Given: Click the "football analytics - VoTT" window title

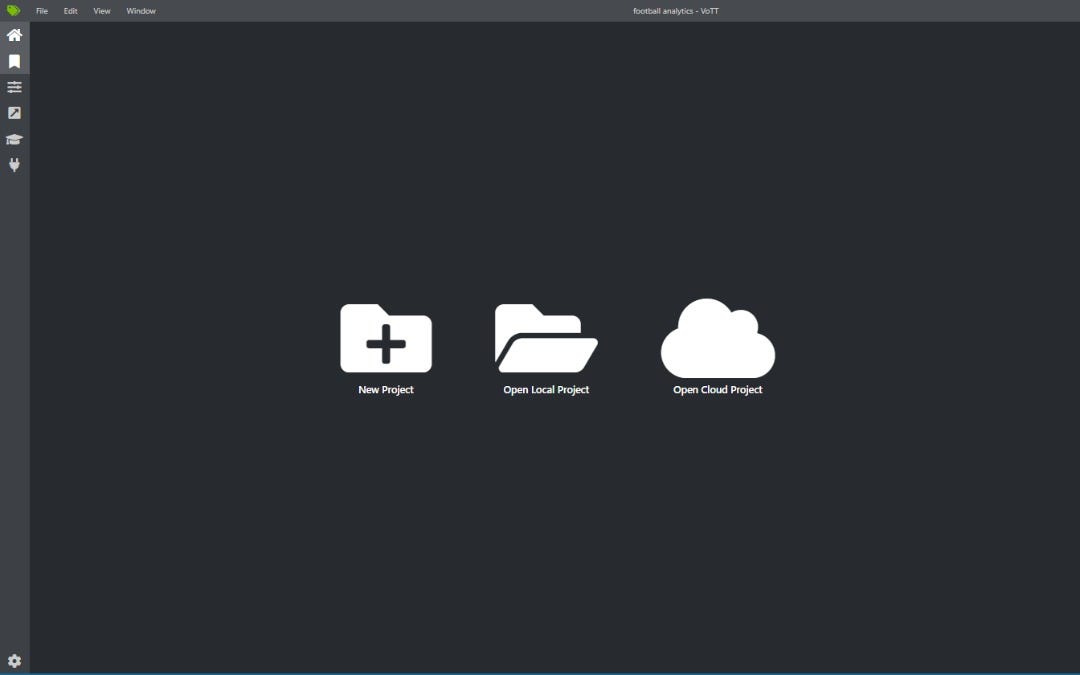Looking at the screenshot, I should (676, 11).
